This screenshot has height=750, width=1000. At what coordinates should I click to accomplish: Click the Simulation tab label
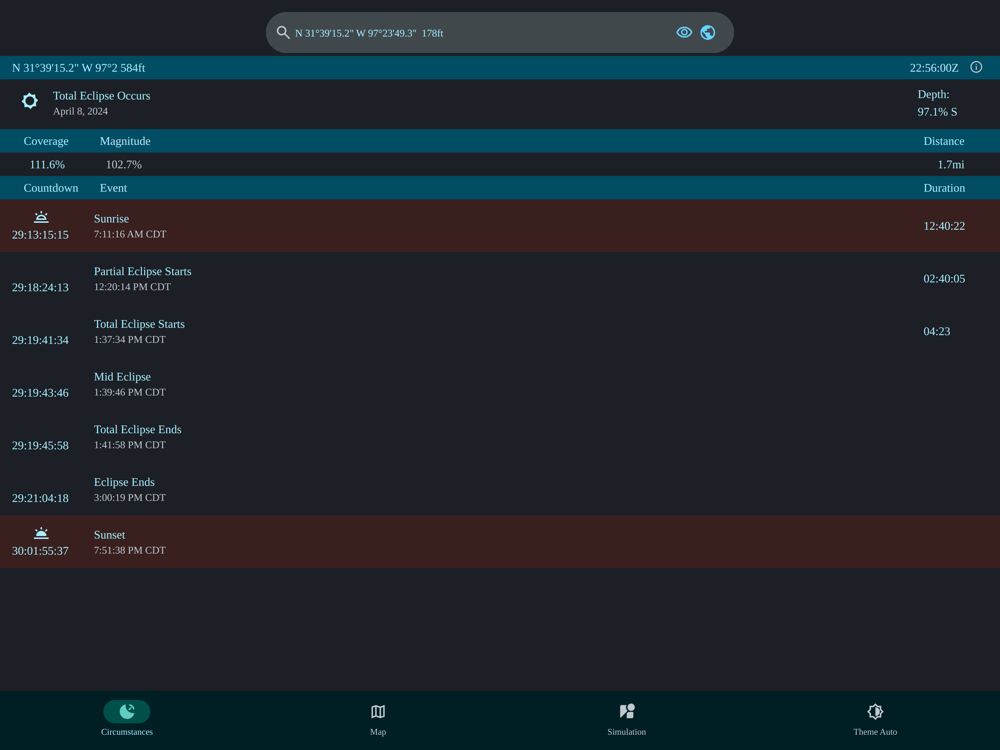pos(626,732)
